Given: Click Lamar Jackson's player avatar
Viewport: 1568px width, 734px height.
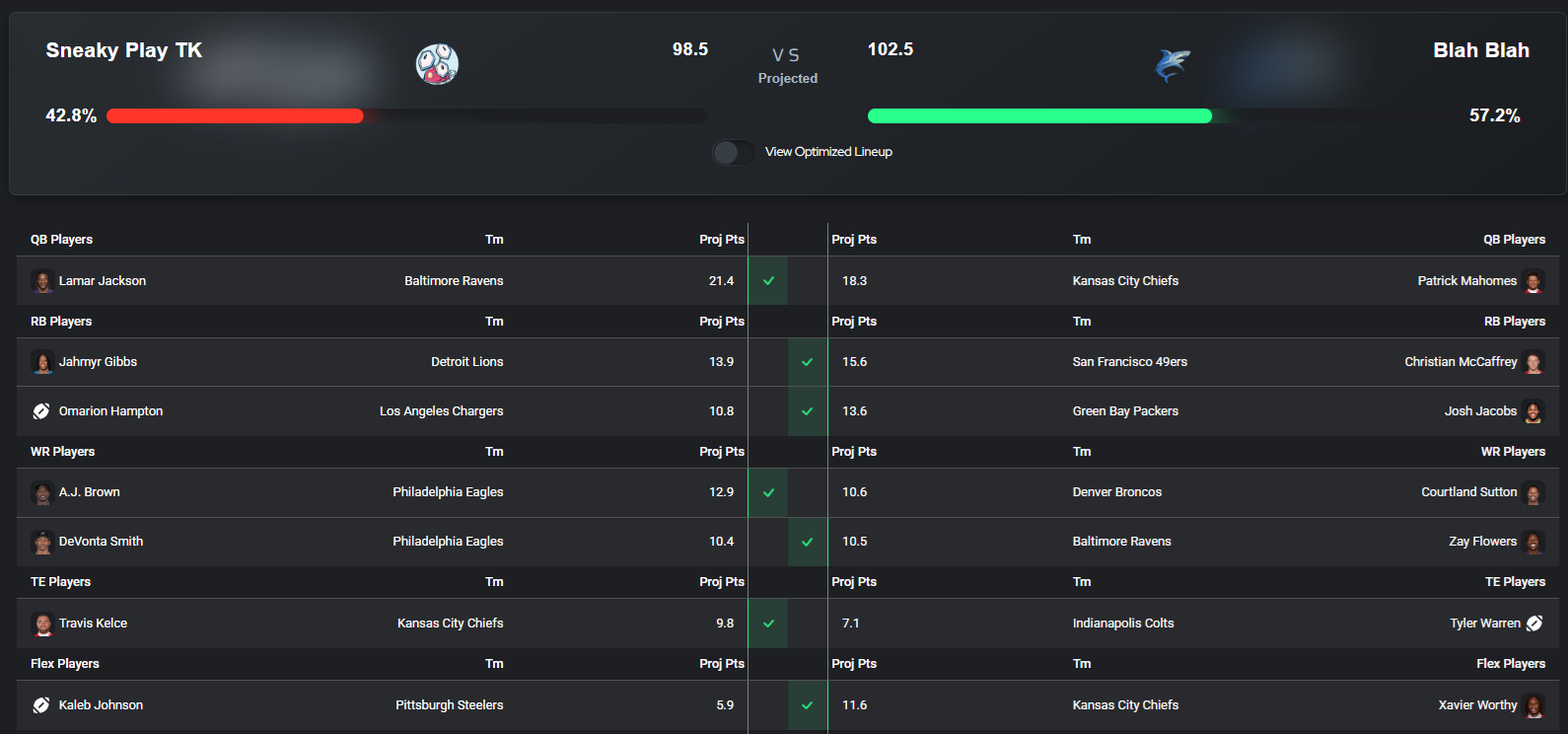Looking at the screenshot, I should tap(42, 281).
